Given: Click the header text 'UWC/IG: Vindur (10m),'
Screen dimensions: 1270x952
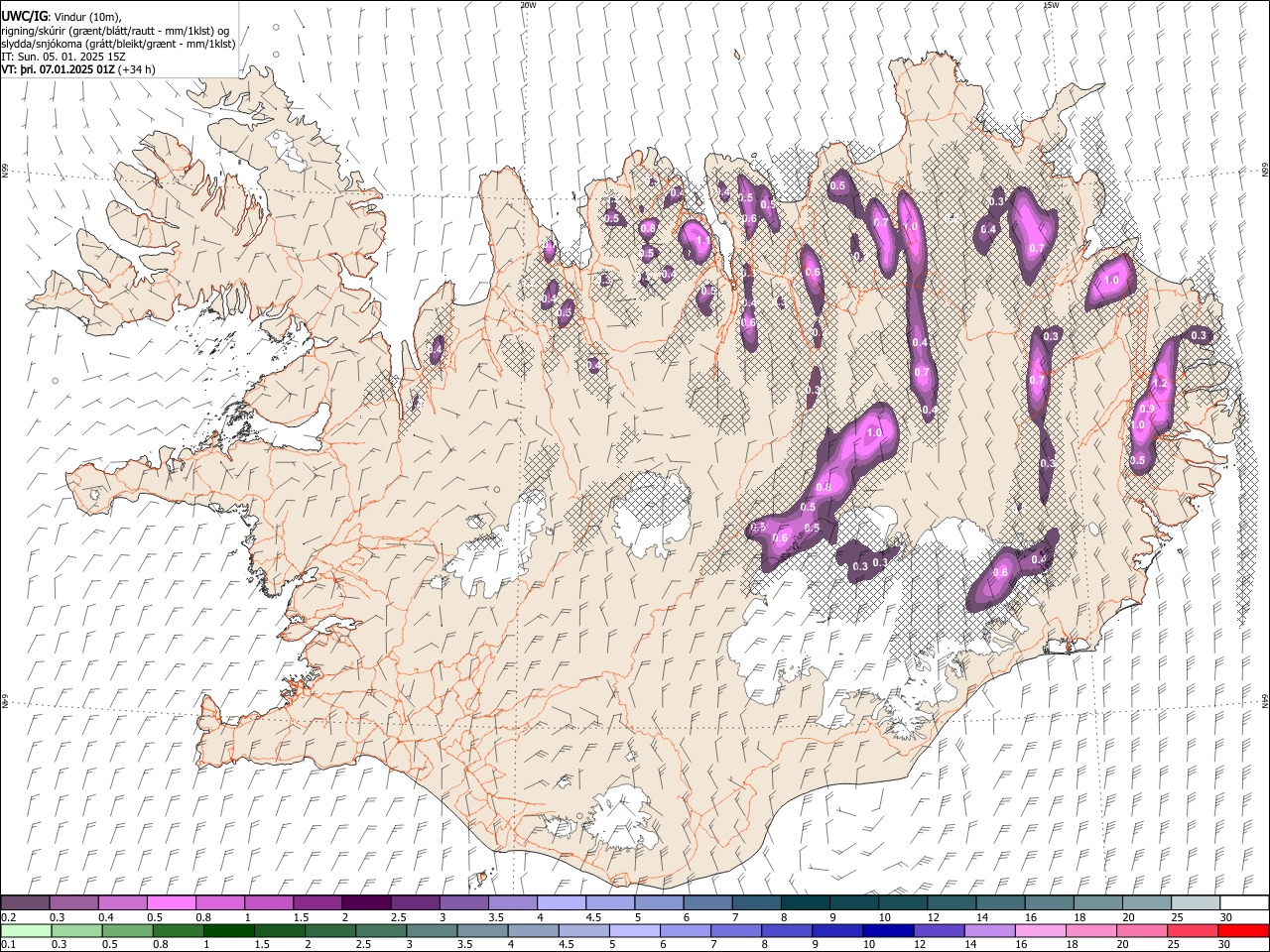Looking at the screenshot, I should tap(62, 16).
